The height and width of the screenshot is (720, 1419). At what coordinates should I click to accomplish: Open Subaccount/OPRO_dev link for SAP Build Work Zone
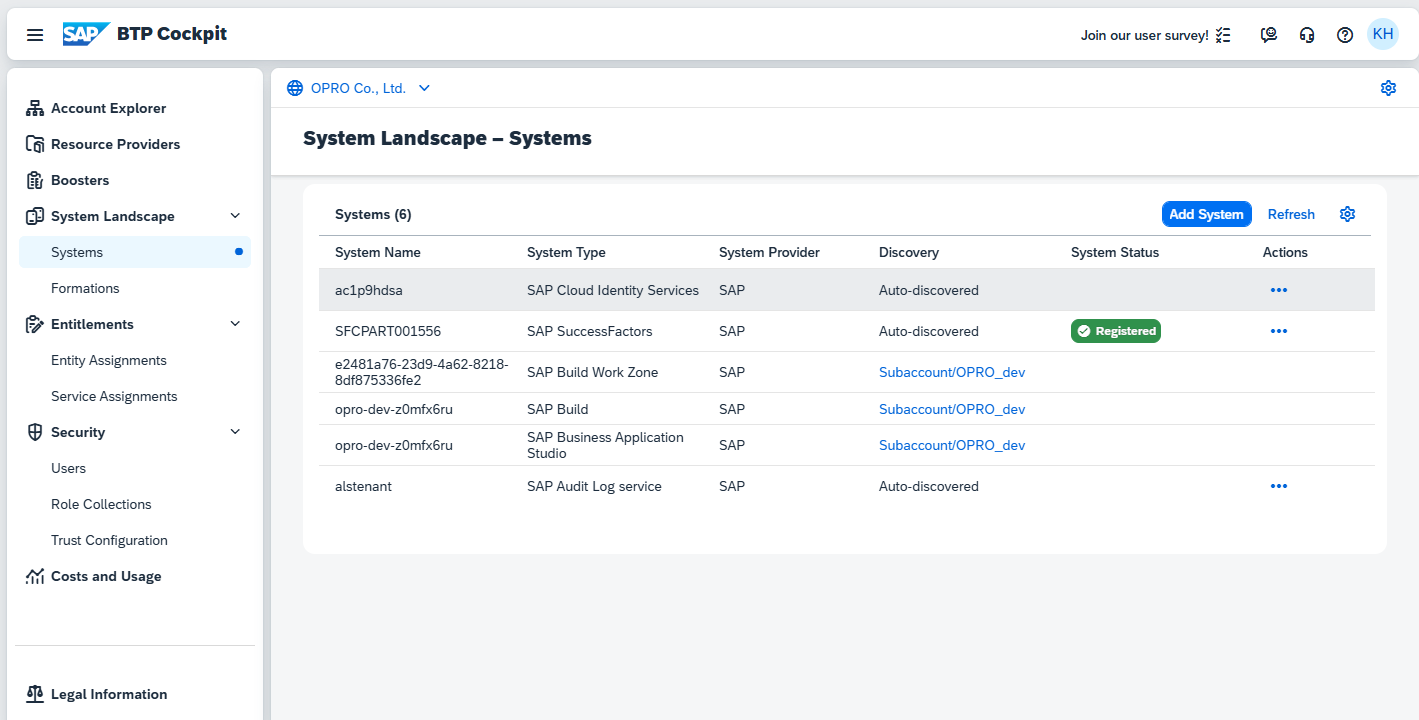coord(952,372)
